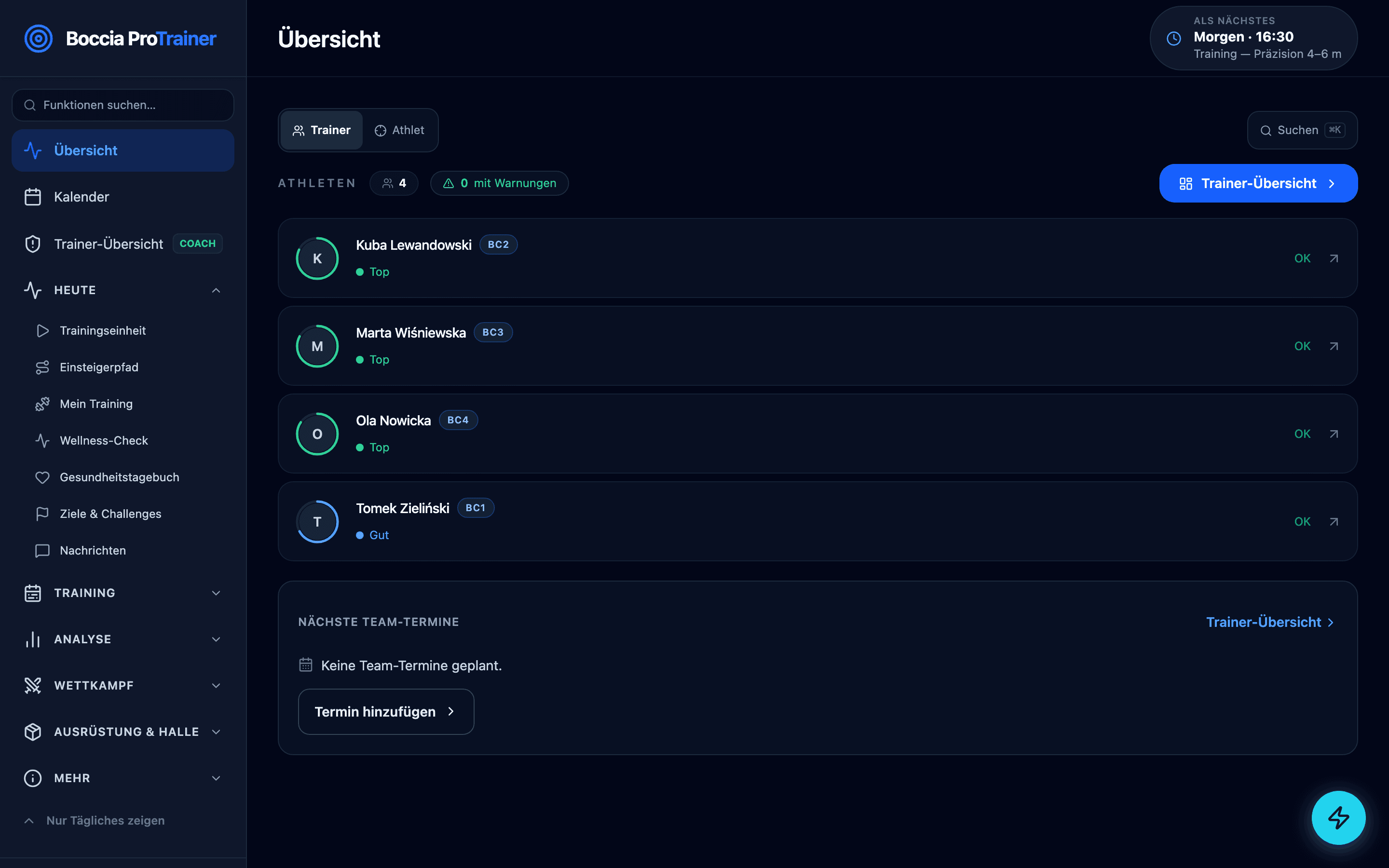Screen dimensions: 1389x868
Task: Expand the ANALYSE section
Action: pos(123,639)
